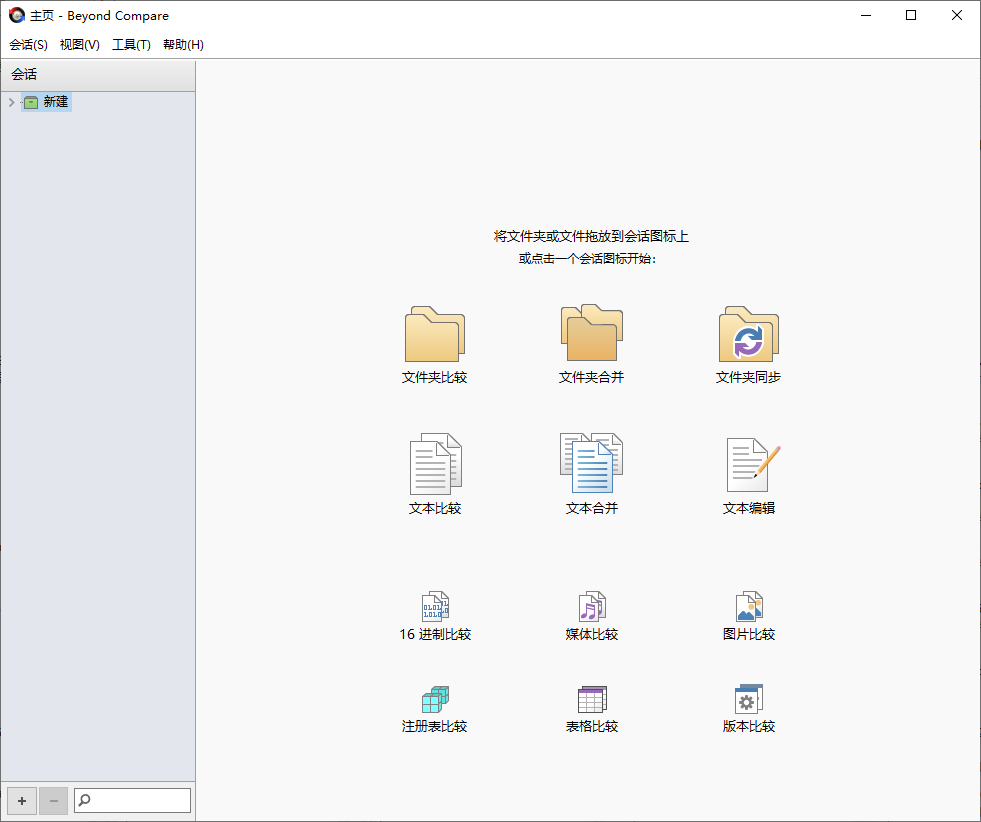981x822 pixels.
Task: Start a 16 进制比较 hex compare
Action: coord(435,606)
